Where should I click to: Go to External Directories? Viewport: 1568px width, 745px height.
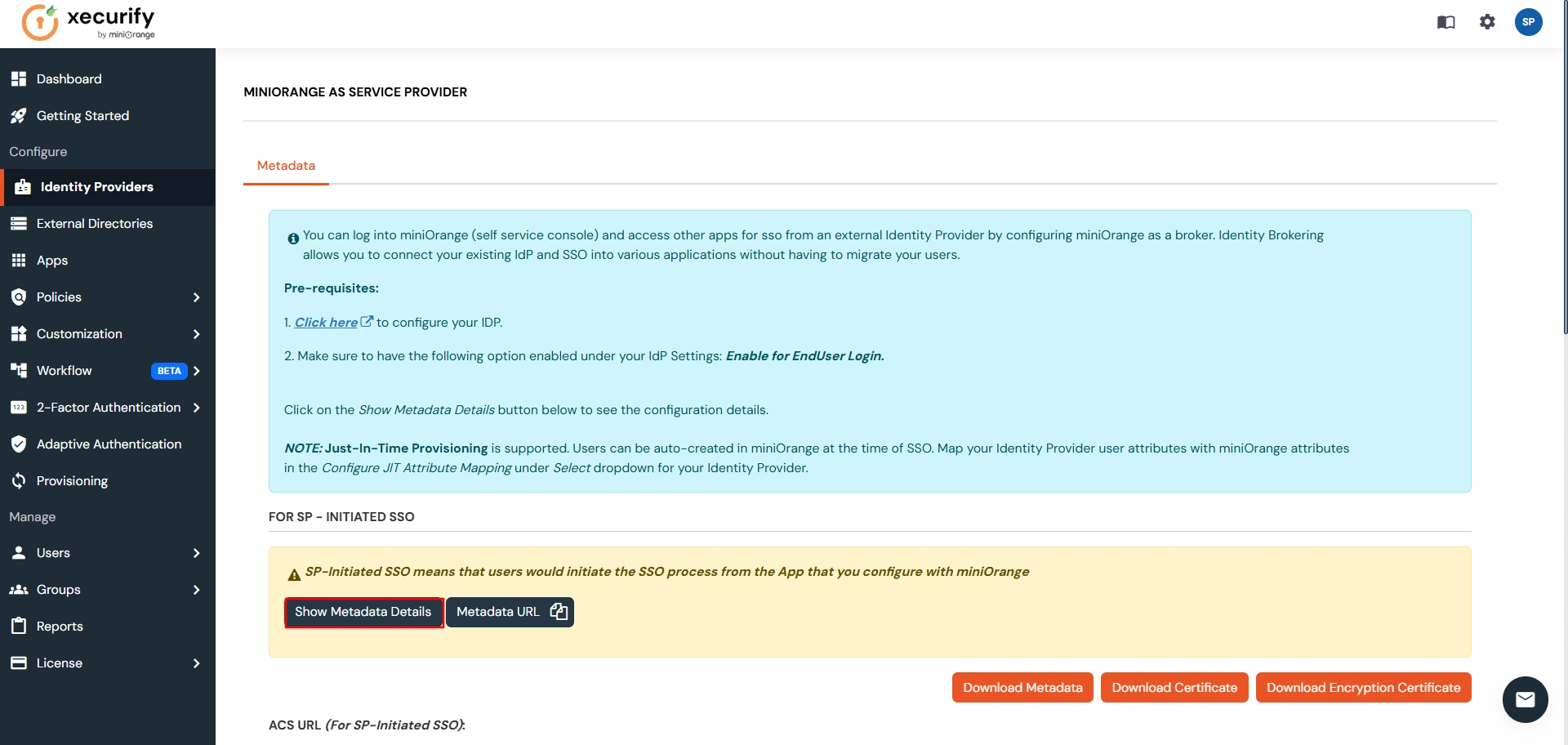point(108,223)
